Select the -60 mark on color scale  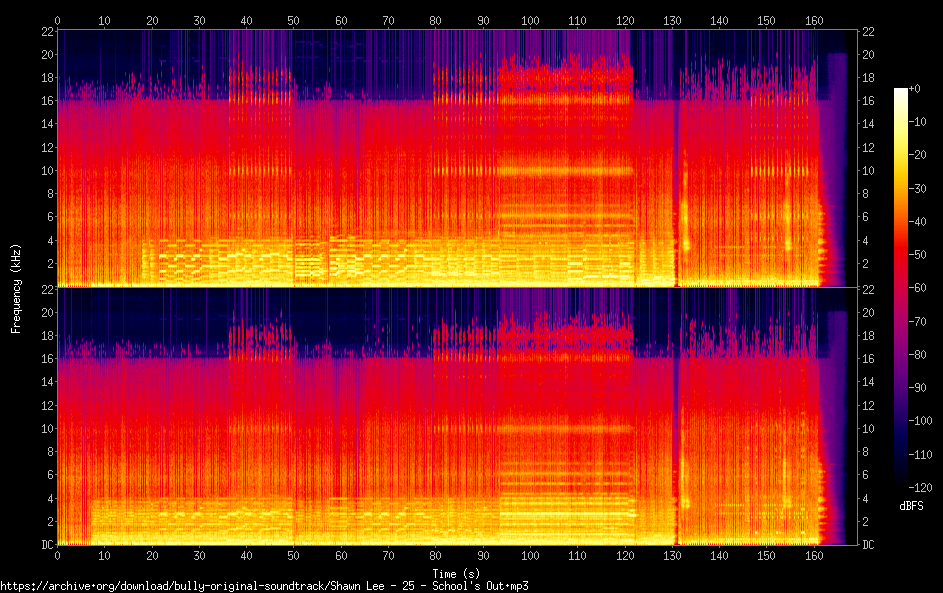pos(918,287)
